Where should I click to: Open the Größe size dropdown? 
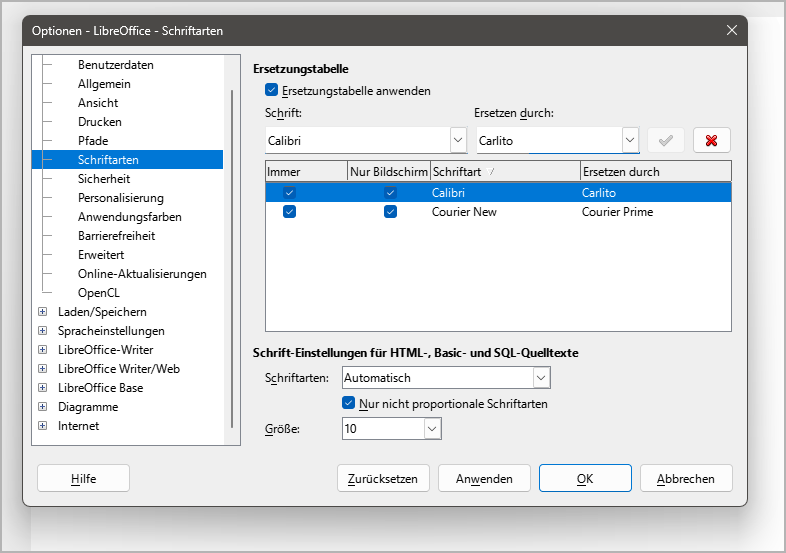click(432, 429)
